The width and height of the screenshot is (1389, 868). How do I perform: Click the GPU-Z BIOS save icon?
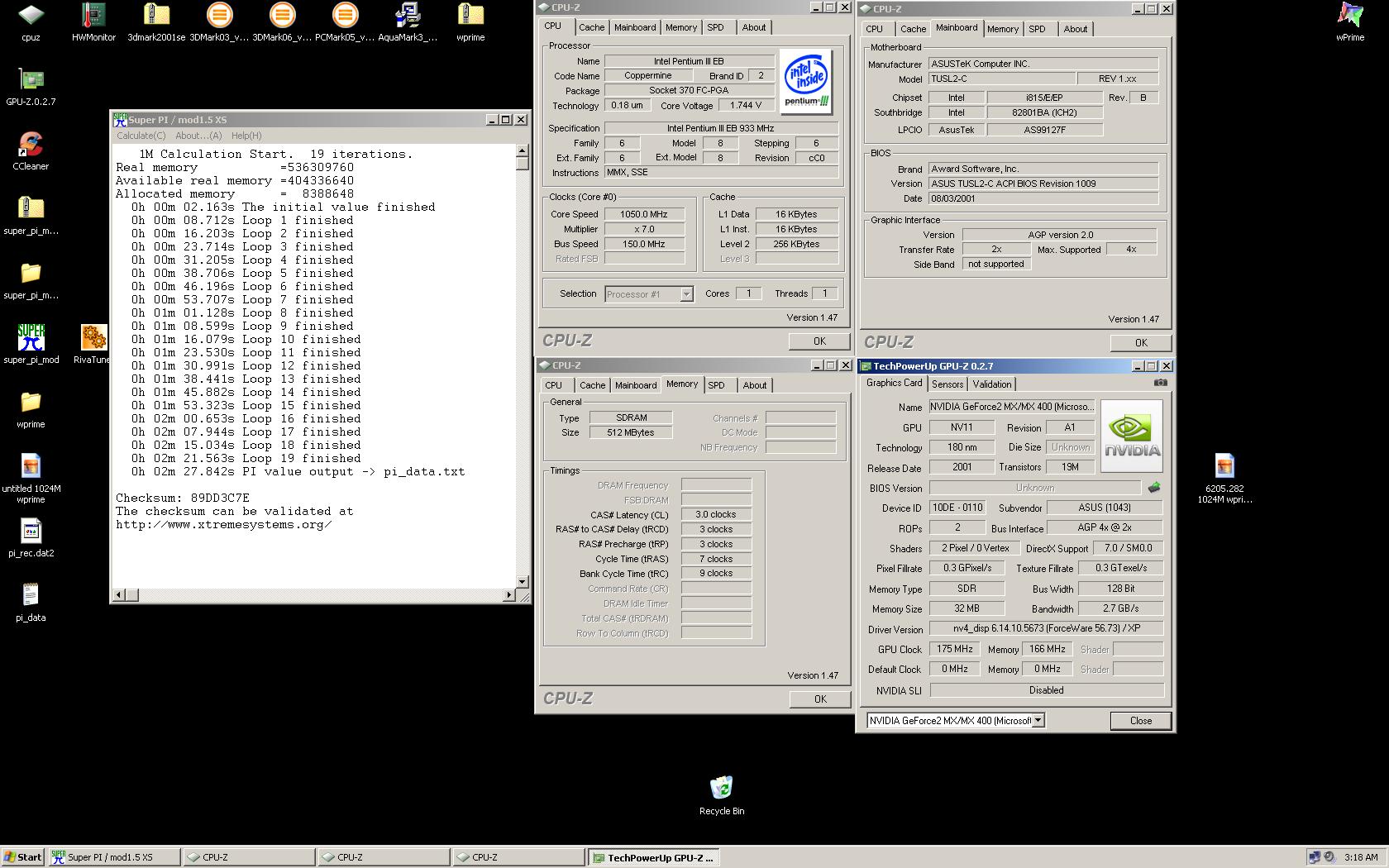(x=1154, y=488)
